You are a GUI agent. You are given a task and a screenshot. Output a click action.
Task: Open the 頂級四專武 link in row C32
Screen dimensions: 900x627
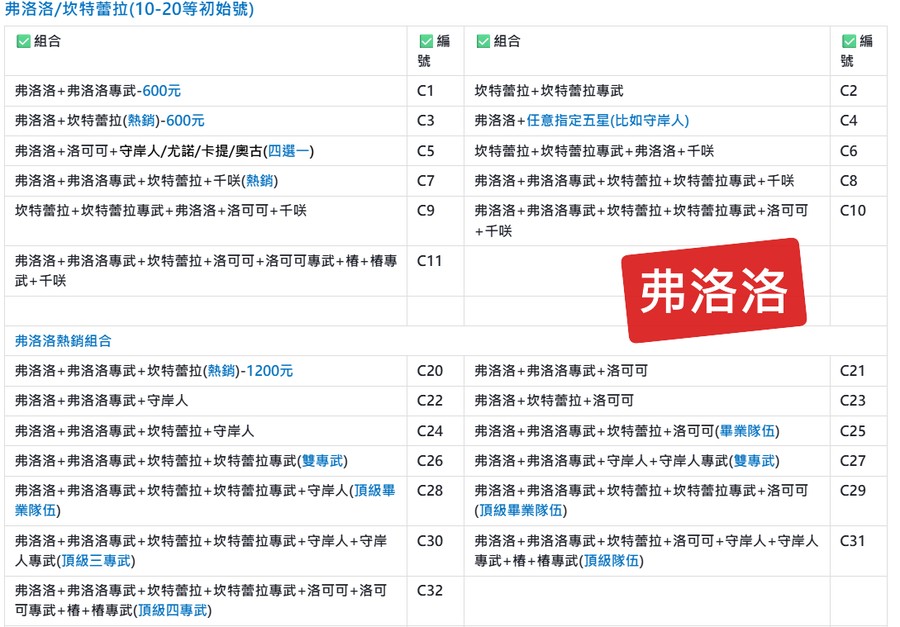[x=174, y=610]
